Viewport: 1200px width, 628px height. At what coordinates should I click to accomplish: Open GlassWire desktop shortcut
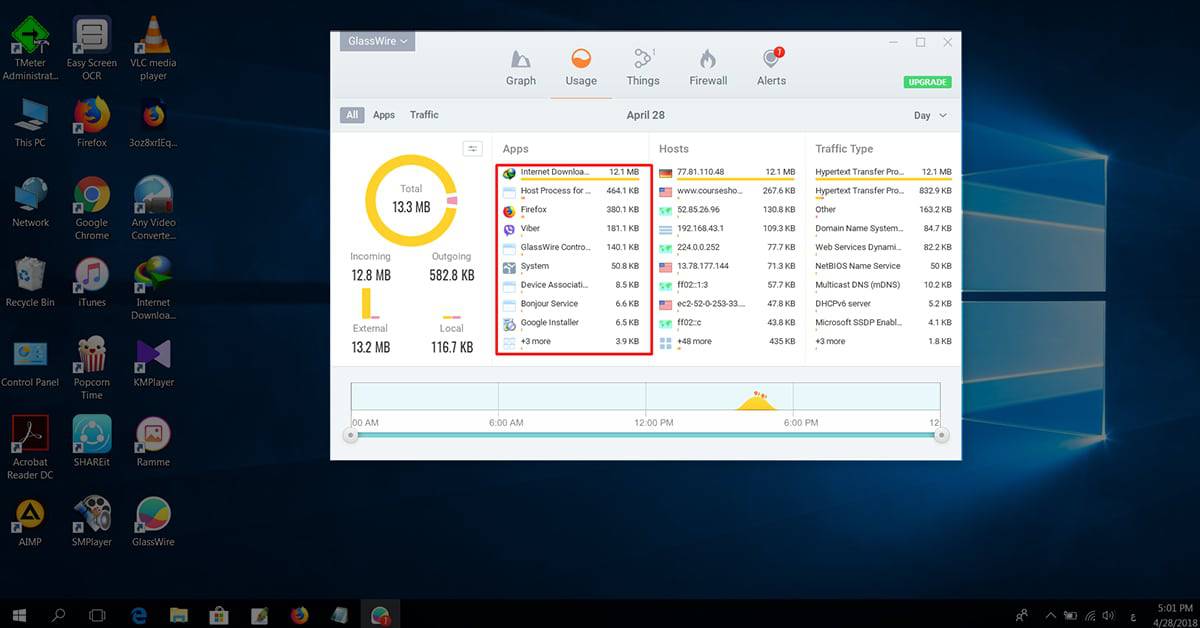coord(153,521)
